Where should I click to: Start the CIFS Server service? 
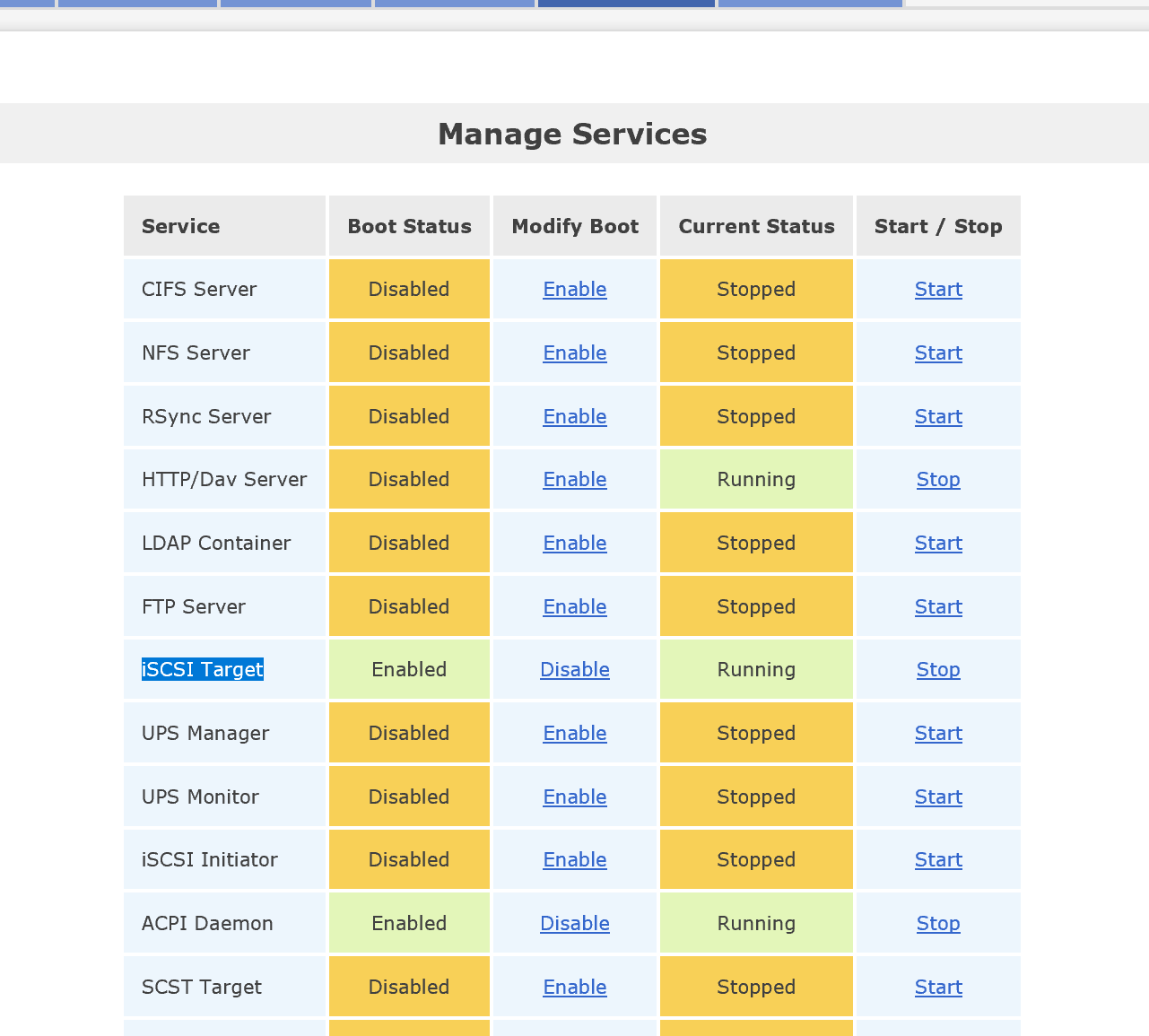tap(938, 290)
